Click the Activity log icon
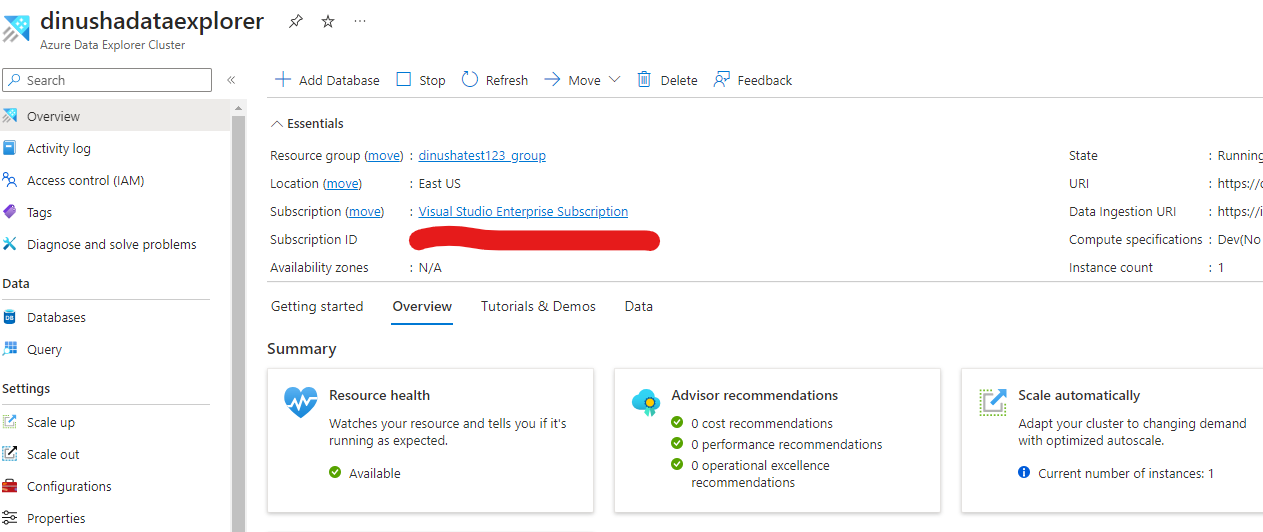Screen dimensions: 1263x532 (10, 148)
